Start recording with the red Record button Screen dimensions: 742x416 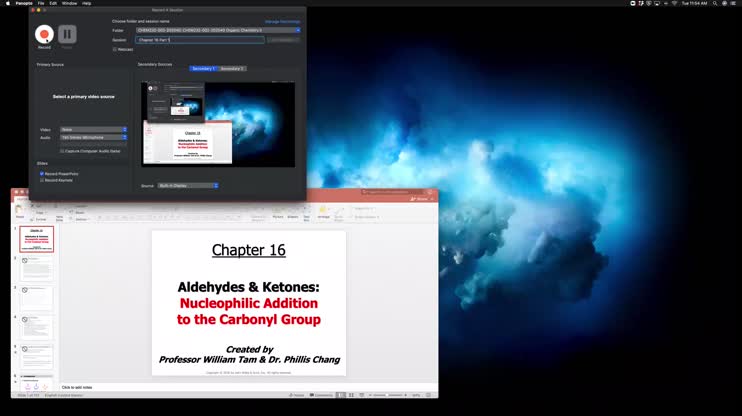(44, 34)
